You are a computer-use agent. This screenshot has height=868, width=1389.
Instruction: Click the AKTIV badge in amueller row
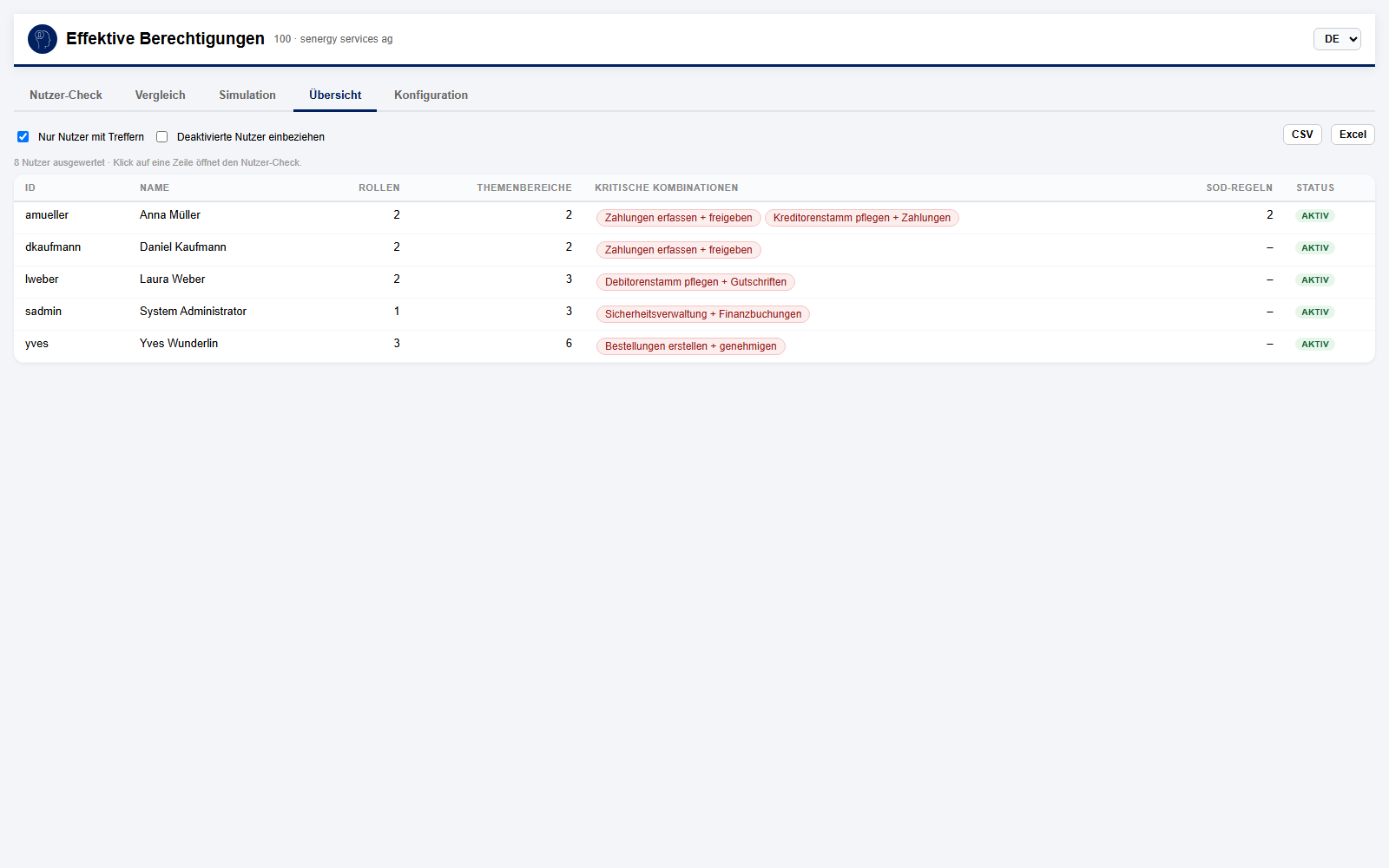(x=1315, y=216)
